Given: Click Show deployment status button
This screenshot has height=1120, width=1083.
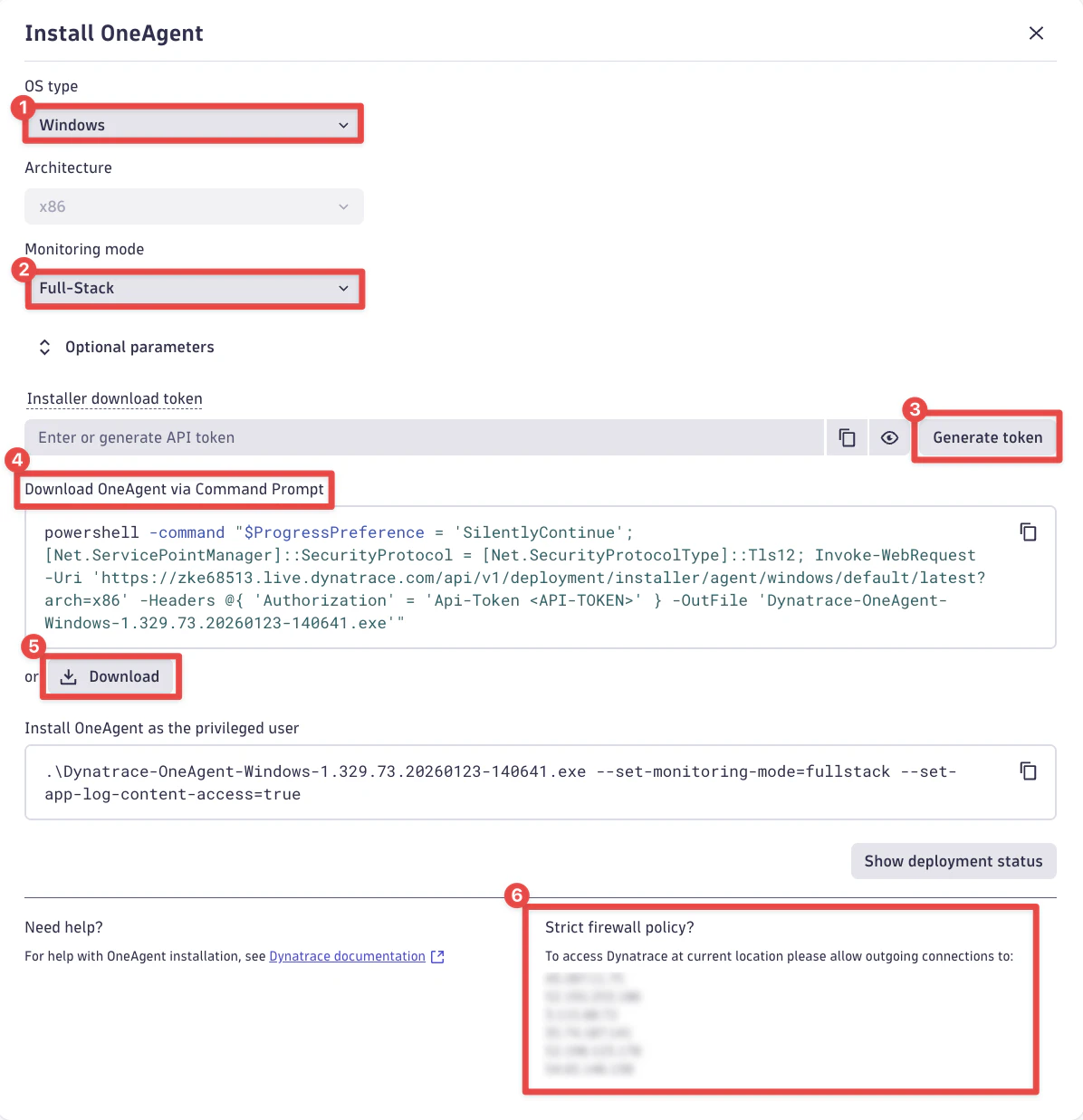Looking at the screenshot, I should point(954,861).
